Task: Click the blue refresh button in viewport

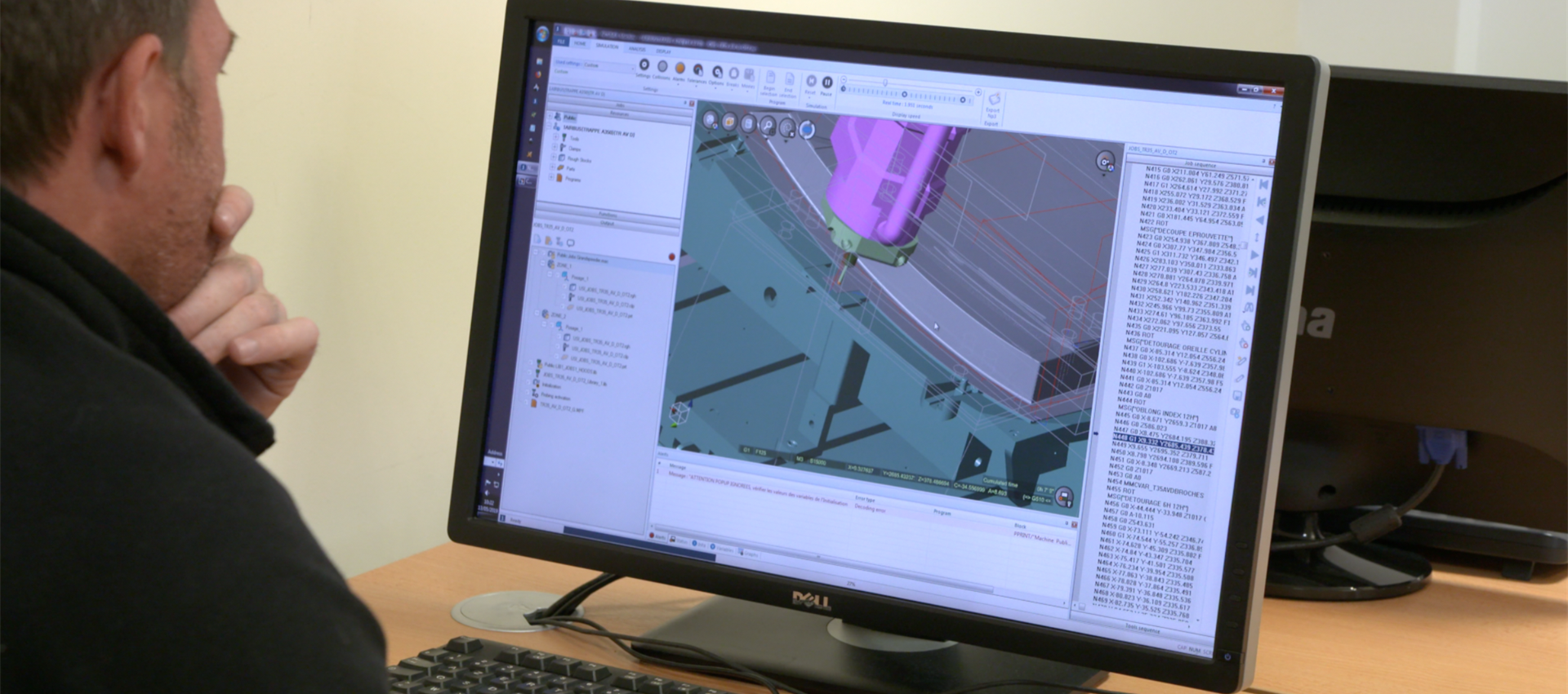Action: point(807,130)
